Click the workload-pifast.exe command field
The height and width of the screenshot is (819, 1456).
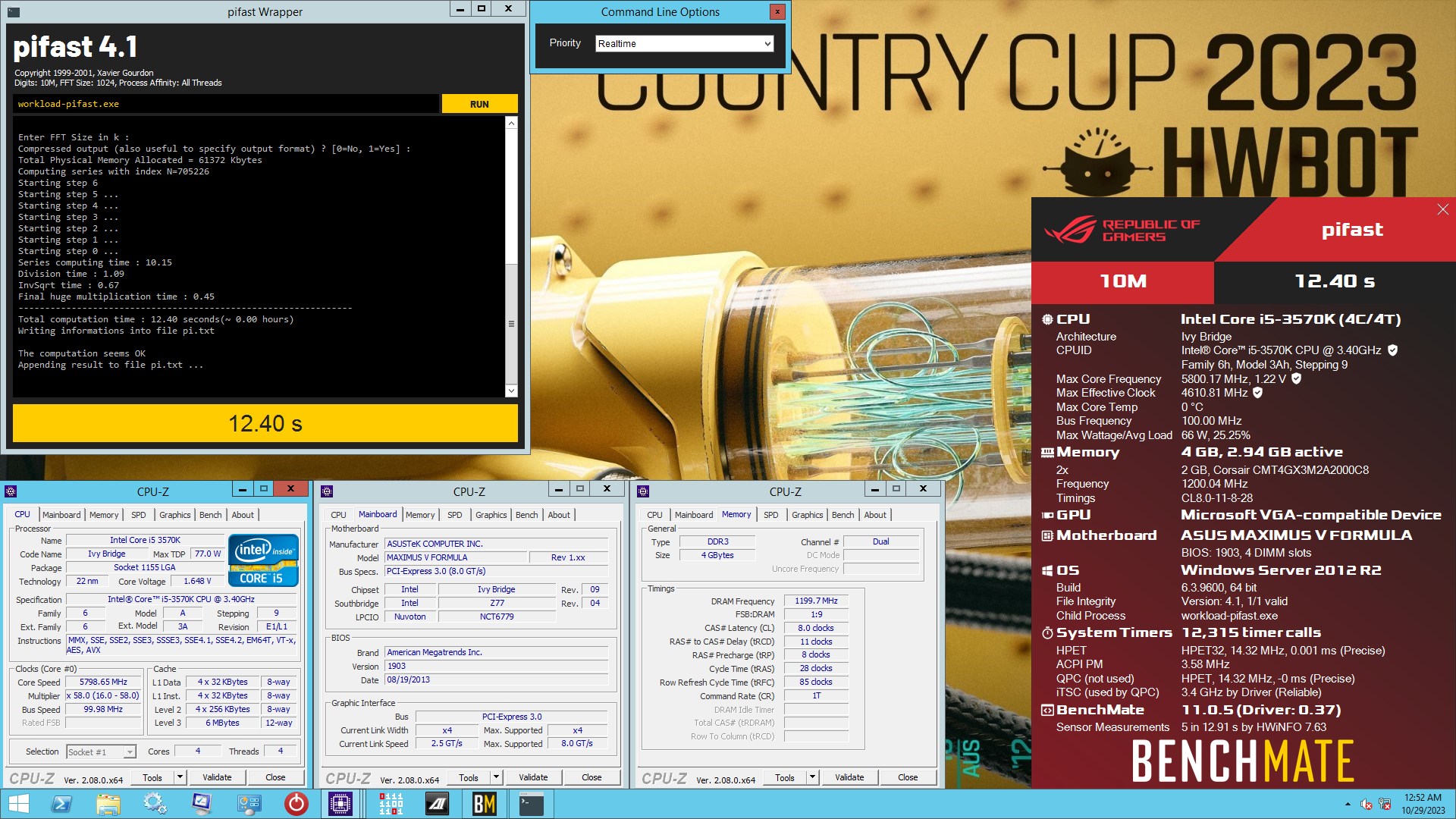[226, 104]
